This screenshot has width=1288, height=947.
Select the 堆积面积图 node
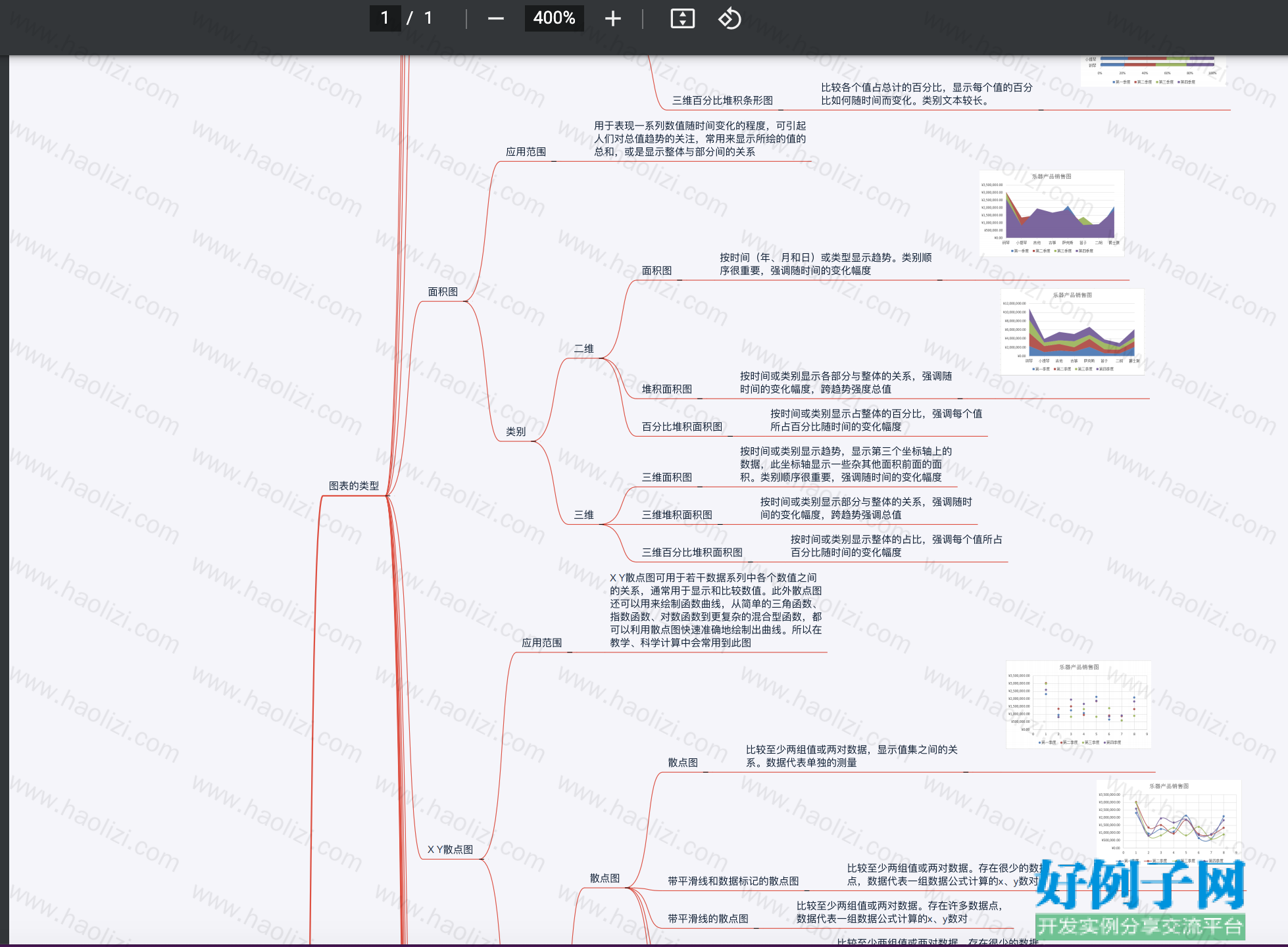tap(667, 389)
